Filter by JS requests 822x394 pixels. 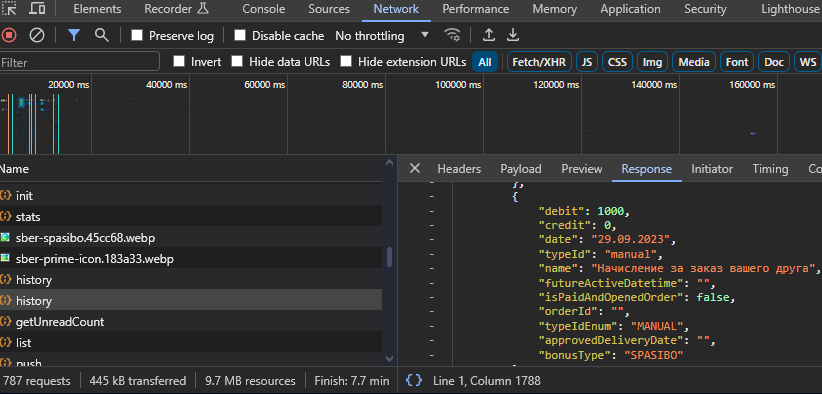587,62
